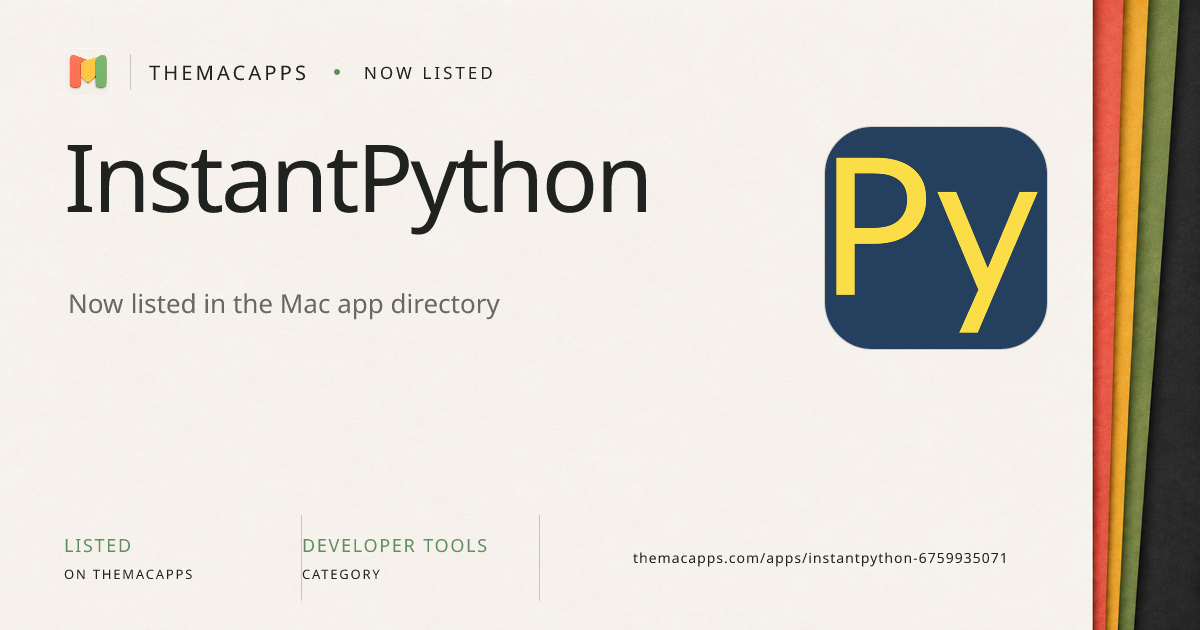Click the THEMACAPPS brand name text
1200x630 pixels.
pos(228,73)
